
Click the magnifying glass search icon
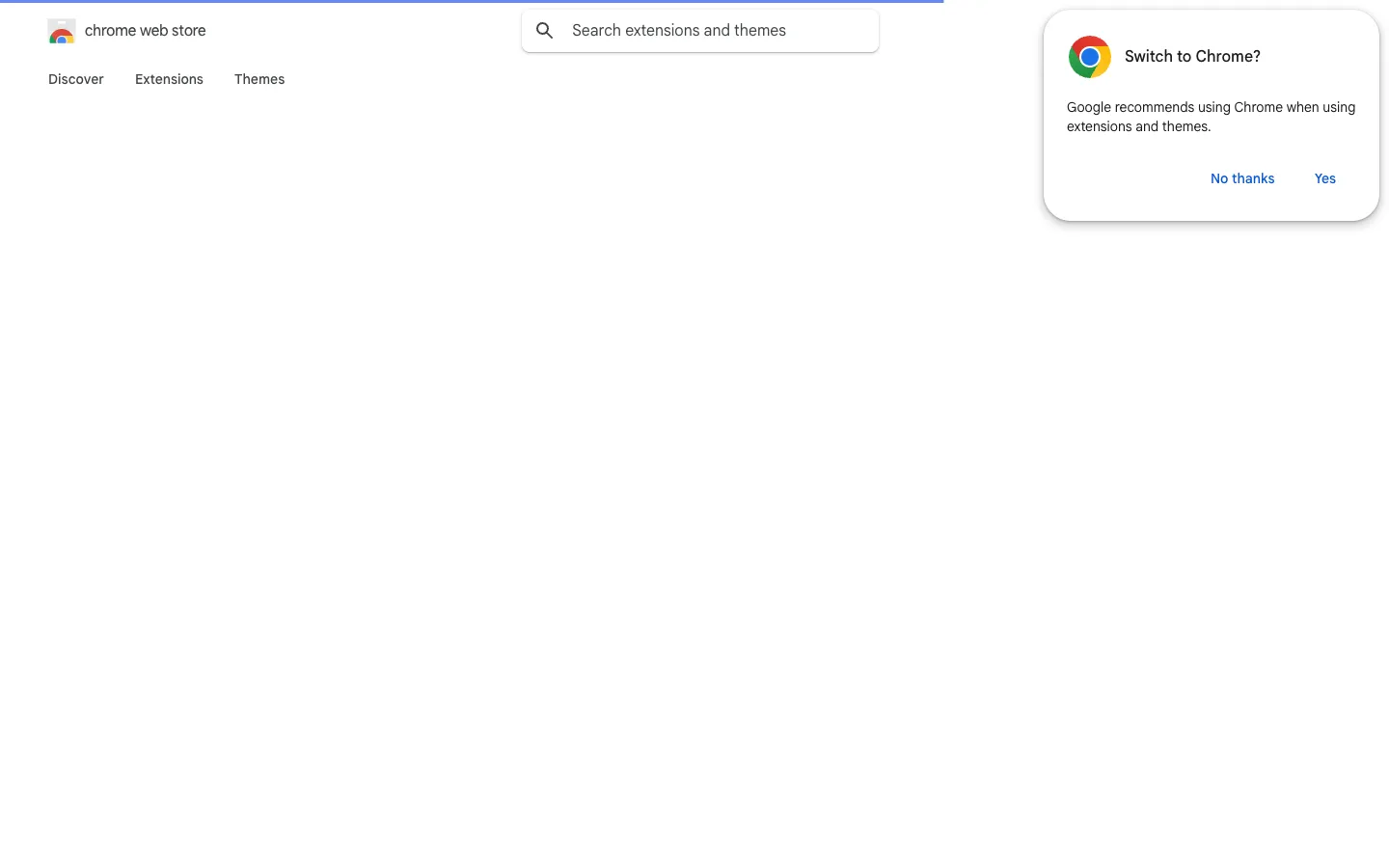point(545,31)
